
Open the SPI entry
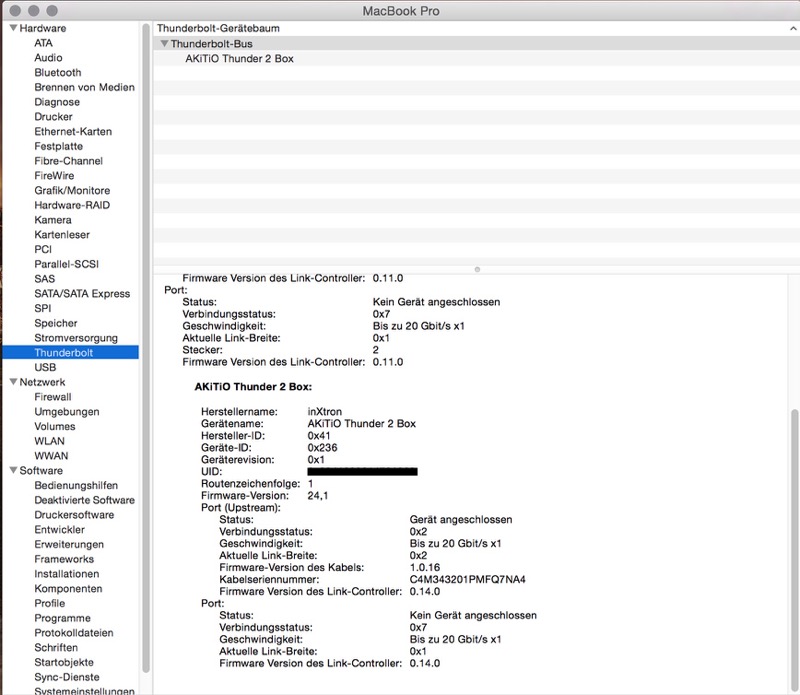tap(42, 309)
